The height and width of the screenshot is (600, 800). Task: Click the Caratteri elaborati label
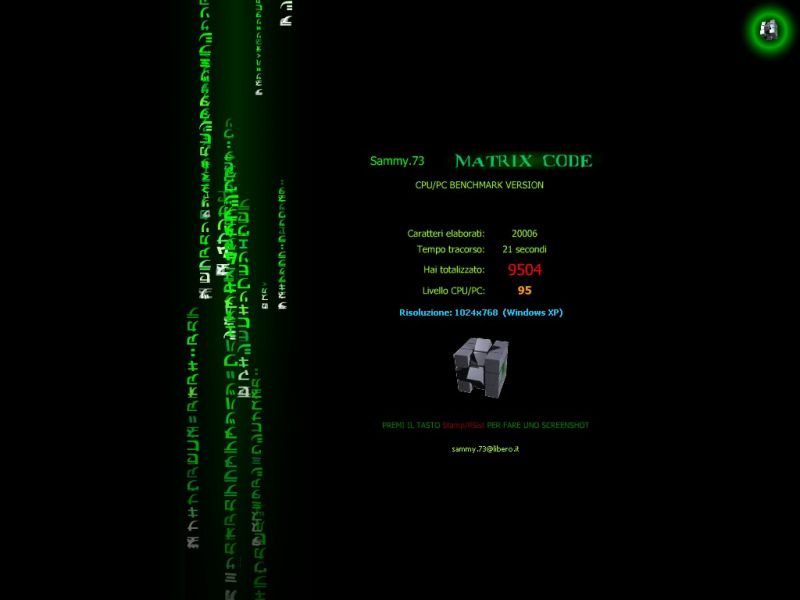(x=445, y=234)
